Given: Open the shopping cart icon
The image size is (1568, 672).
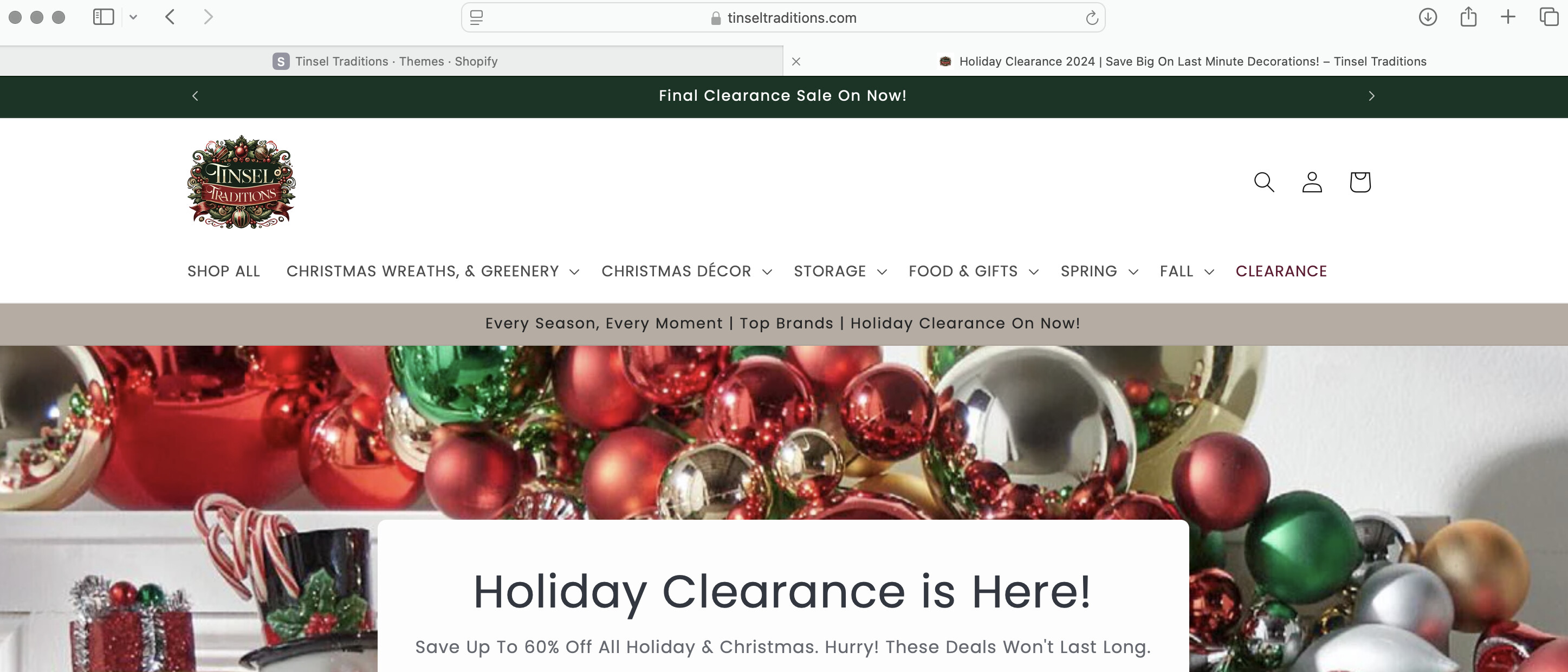Looking at the screenshot, I should click(x=1360, y=182).
